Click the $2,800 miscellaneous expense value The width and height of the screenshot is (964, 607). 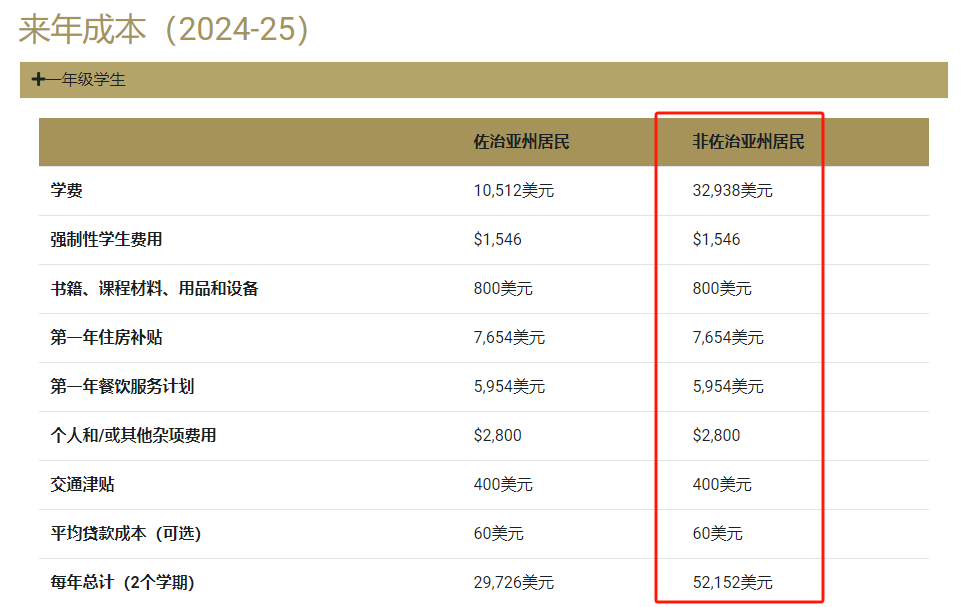tap(510, 436)
